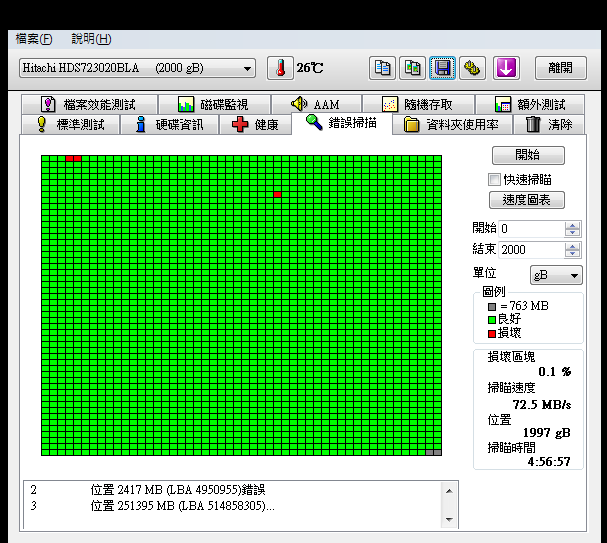Viewport: 607px width, 543px height.
Task: Open the 單位 unit gB dropdown
Action: 556,275
